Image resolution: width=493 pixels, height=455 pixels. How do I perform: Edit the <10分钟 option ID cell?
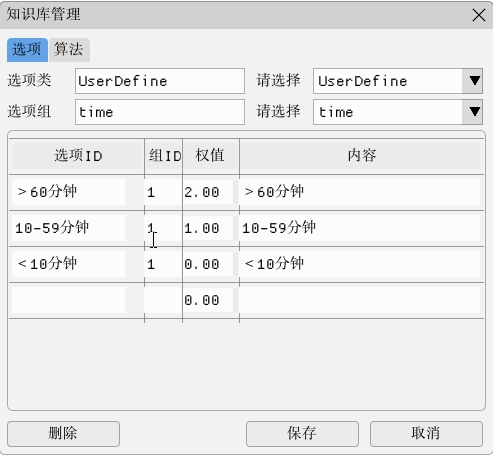(69, 264)
